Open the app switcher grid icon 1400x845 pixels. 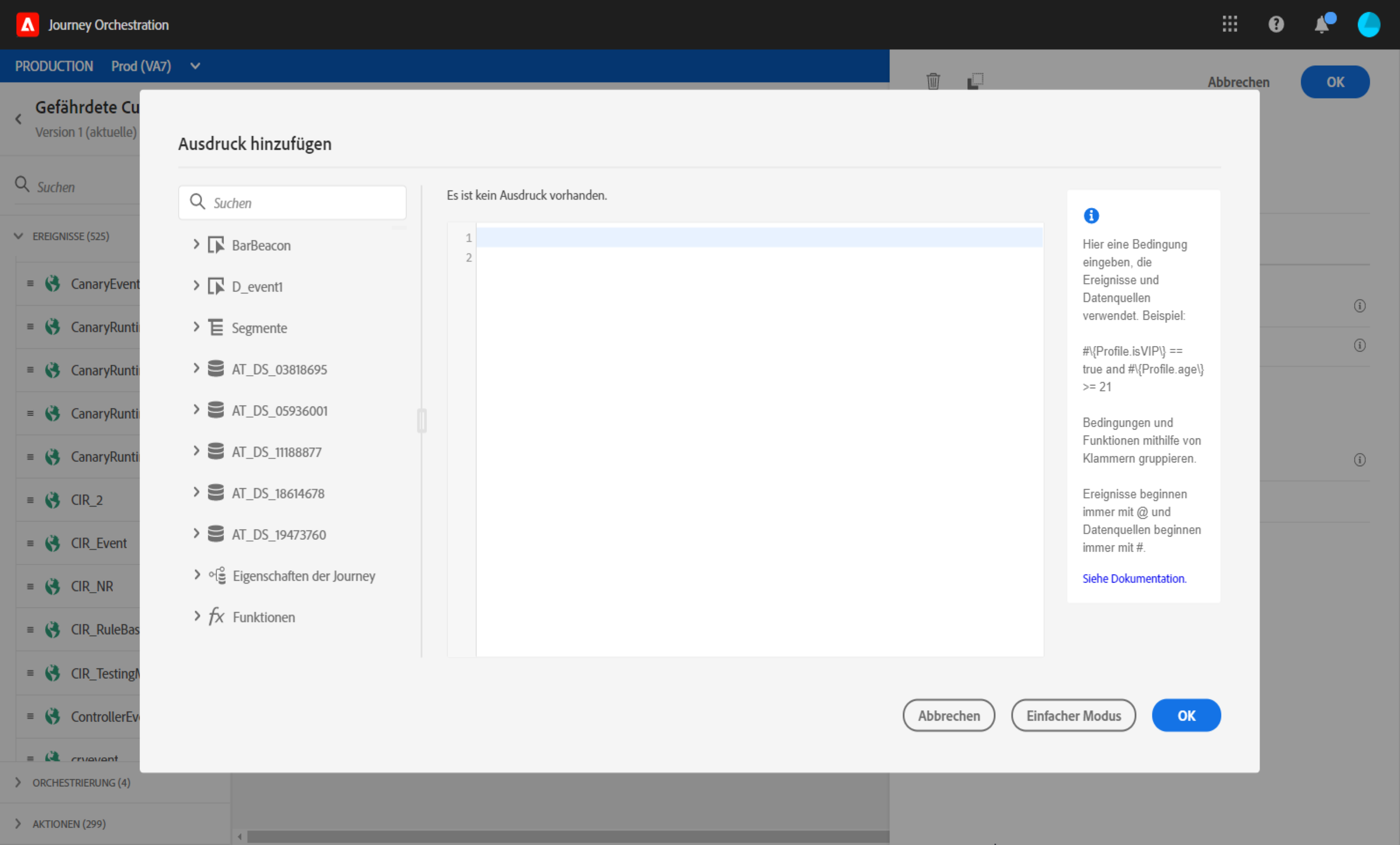click(1229, 24)
